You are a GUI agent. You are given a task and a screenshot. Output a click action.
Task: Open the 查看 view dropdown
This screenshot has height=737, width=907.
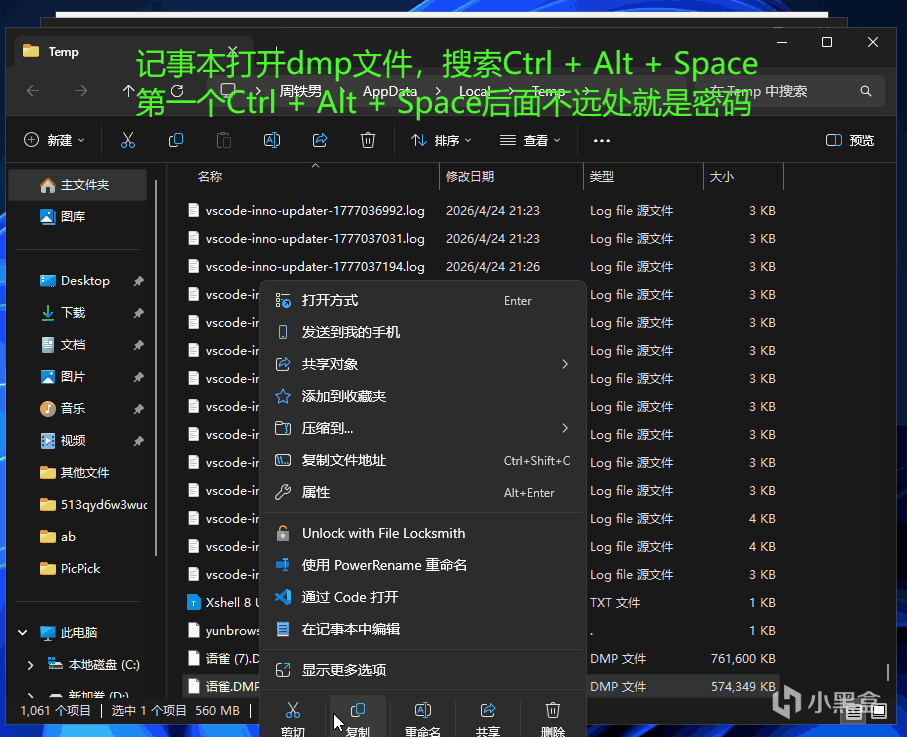click(530, 141)
